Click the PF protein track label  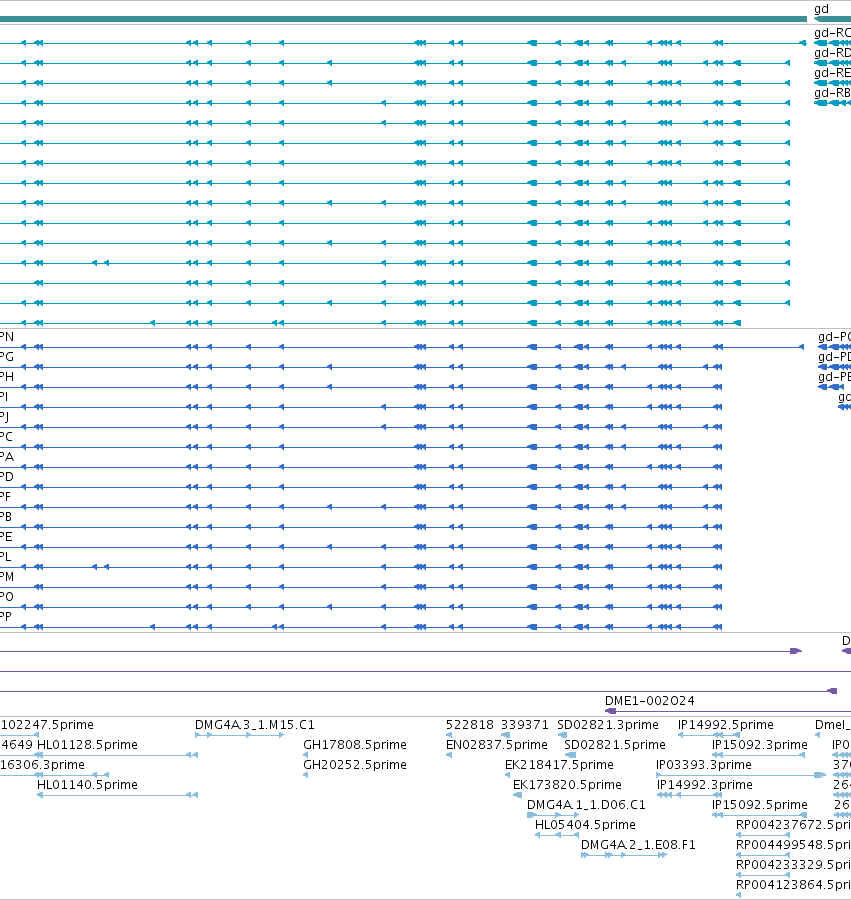tap(6, 497)
